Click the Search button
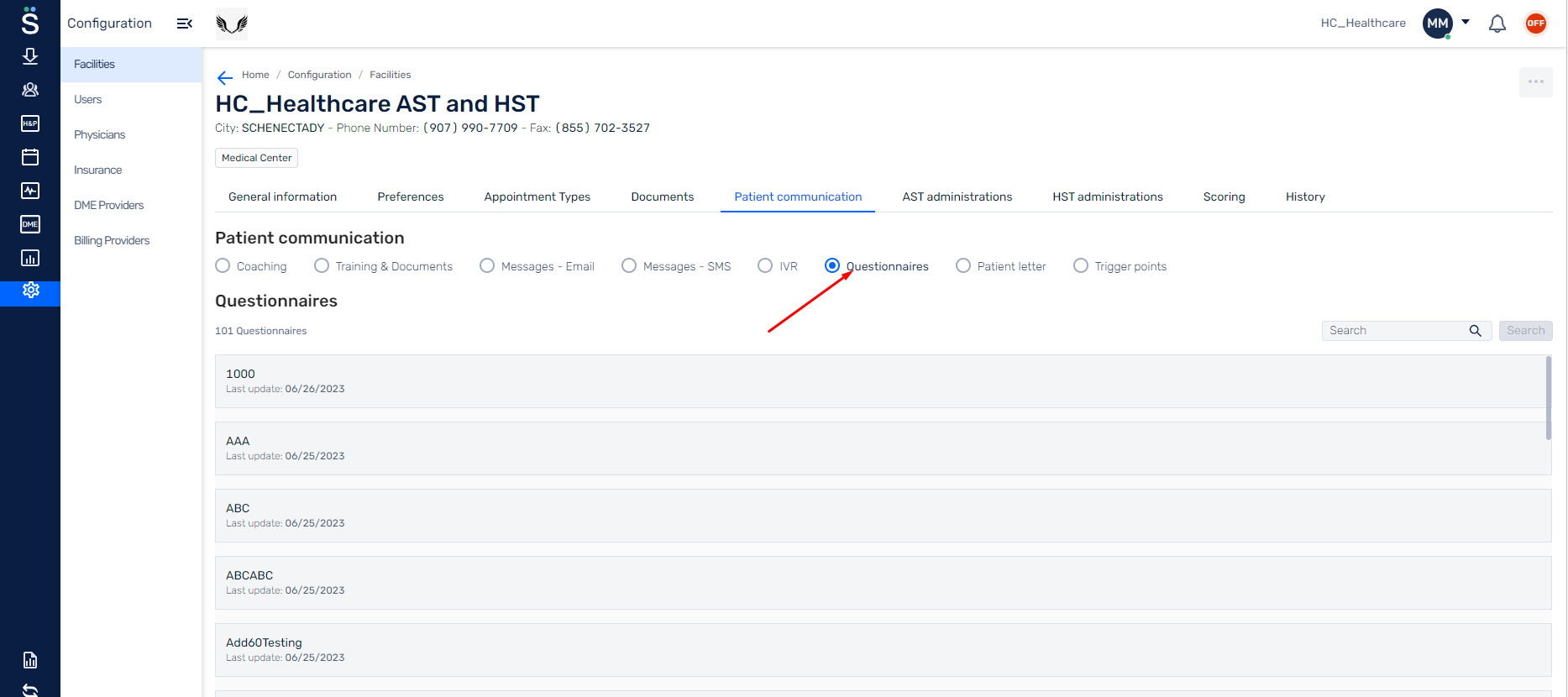The image size is (1568, 697). 1525,331
